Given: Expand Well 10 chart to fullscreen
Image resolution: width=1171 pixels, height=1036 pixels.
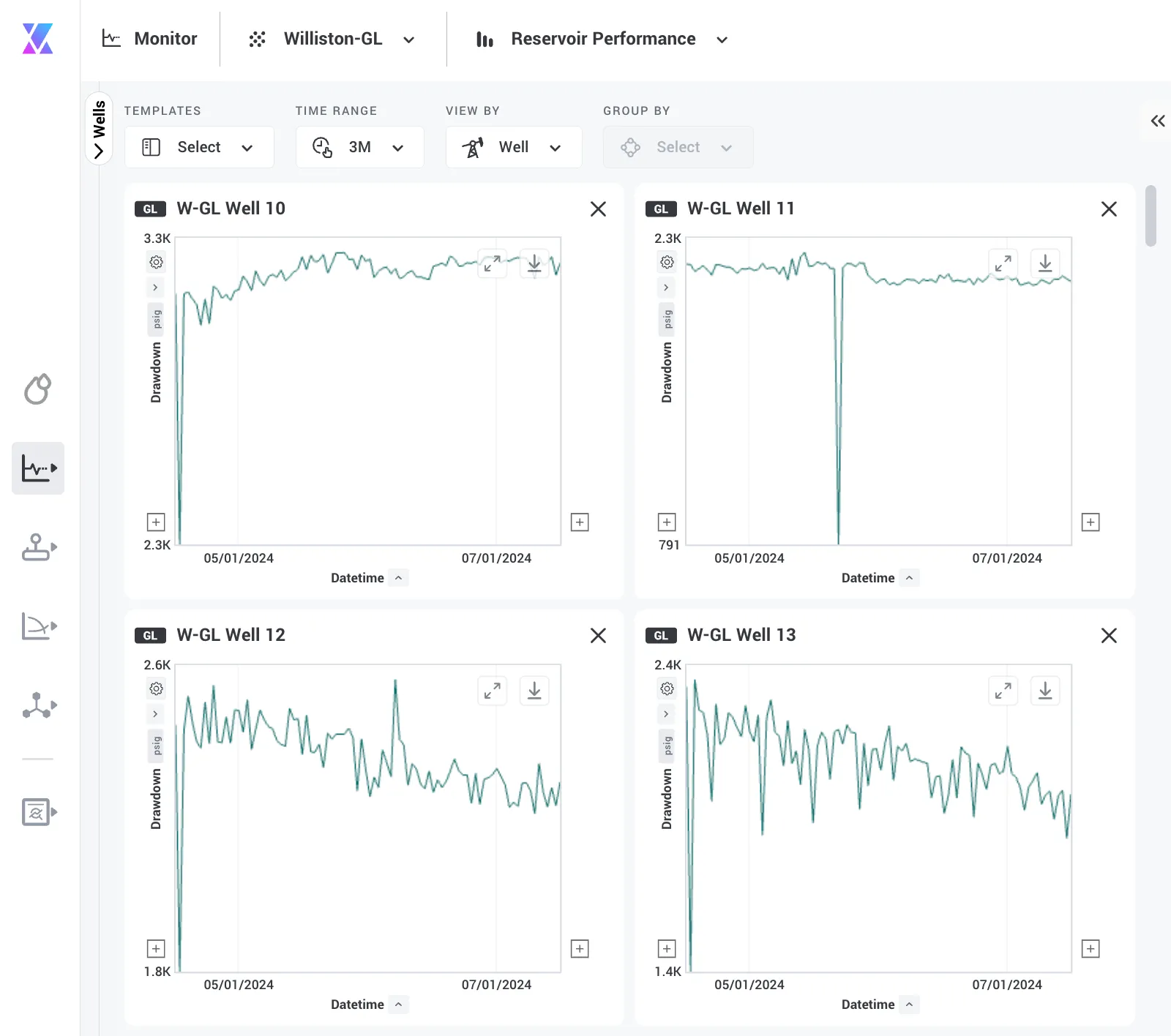Looking at the screenshot, I should [493, 263].
